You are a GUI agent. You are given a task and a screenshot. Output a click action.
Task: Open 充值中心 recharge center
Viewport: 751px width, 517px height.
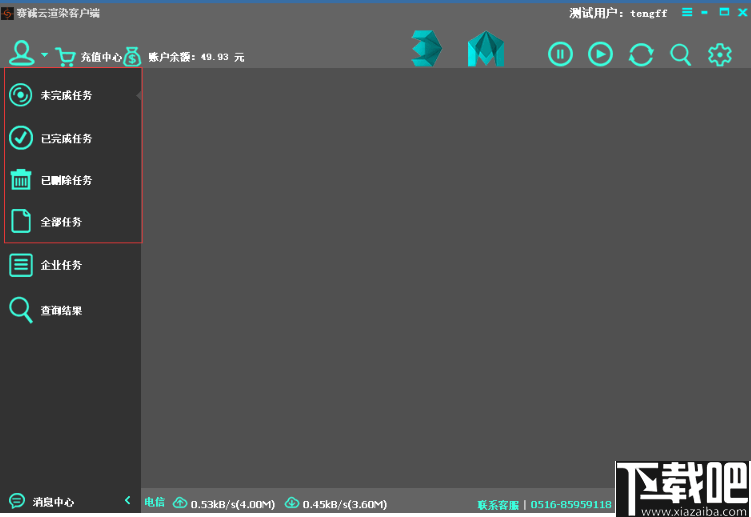pyautogui.click(x=101, y=57)
